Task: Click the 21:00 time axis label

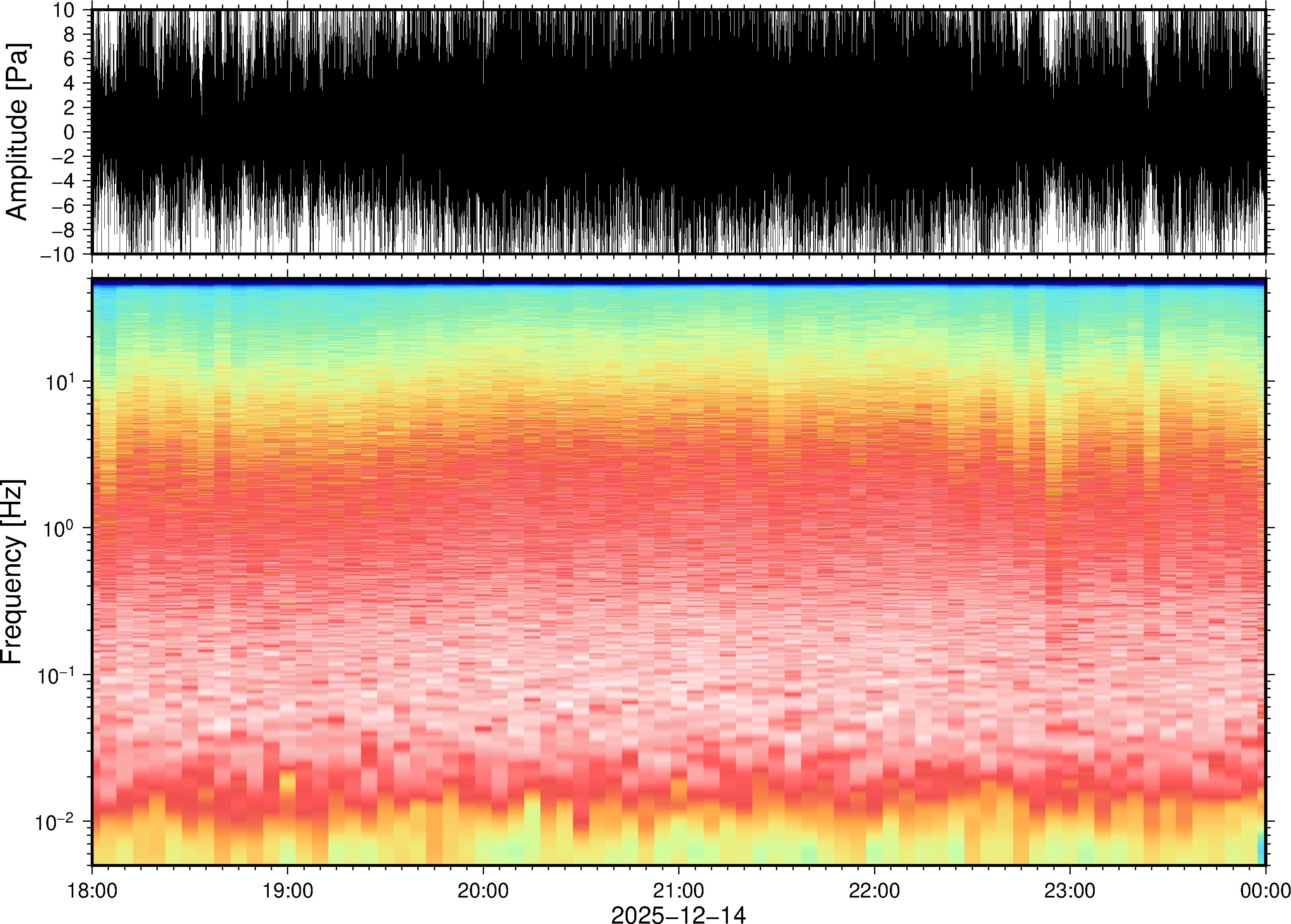Action: [678, 890]
